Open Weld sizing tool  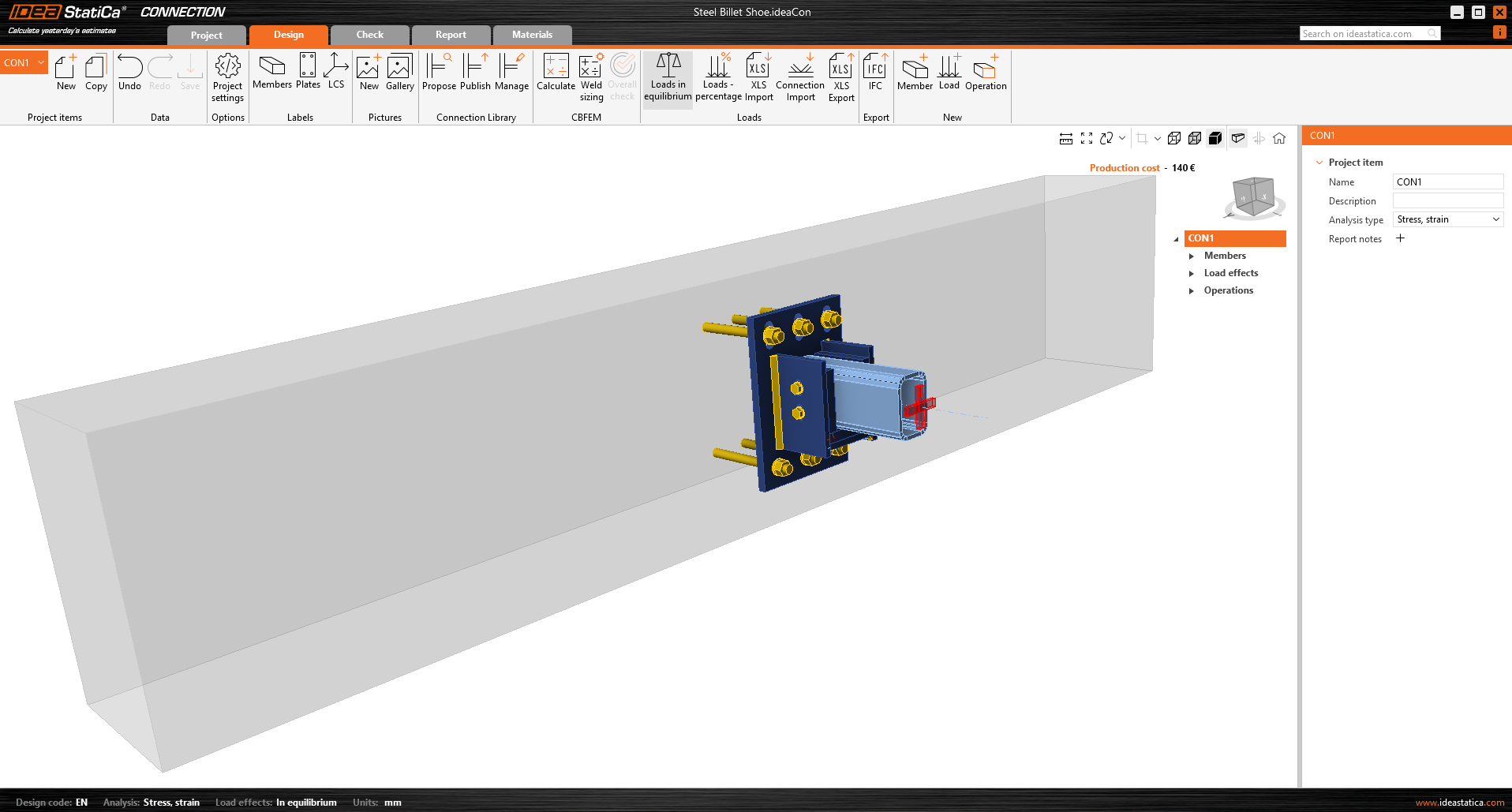click(x=591, y=77)
